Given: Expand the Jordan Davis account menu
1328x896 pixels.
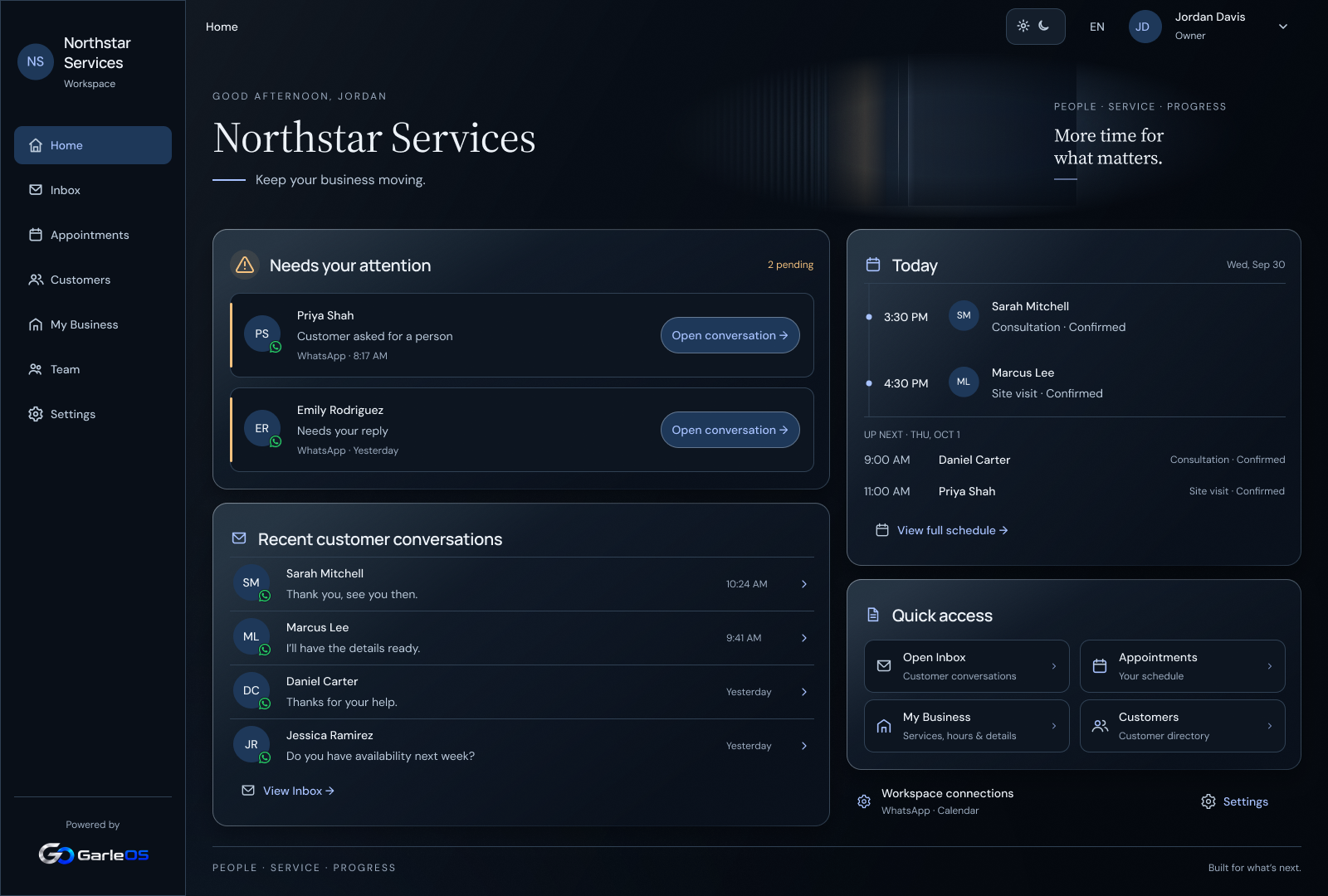Looking at the screenshot, I should [x=1283, y=27].
